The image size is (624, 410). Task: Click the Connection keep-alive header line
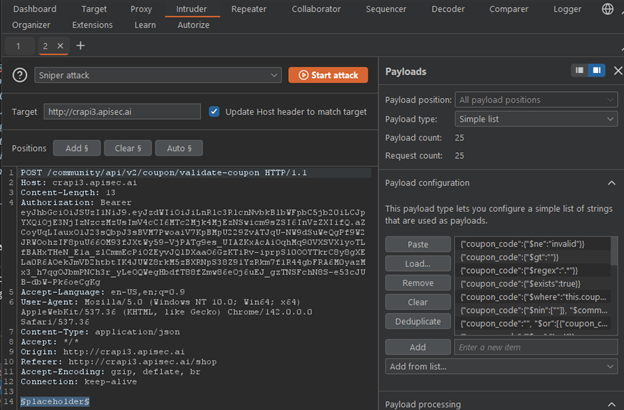[78, 382]
